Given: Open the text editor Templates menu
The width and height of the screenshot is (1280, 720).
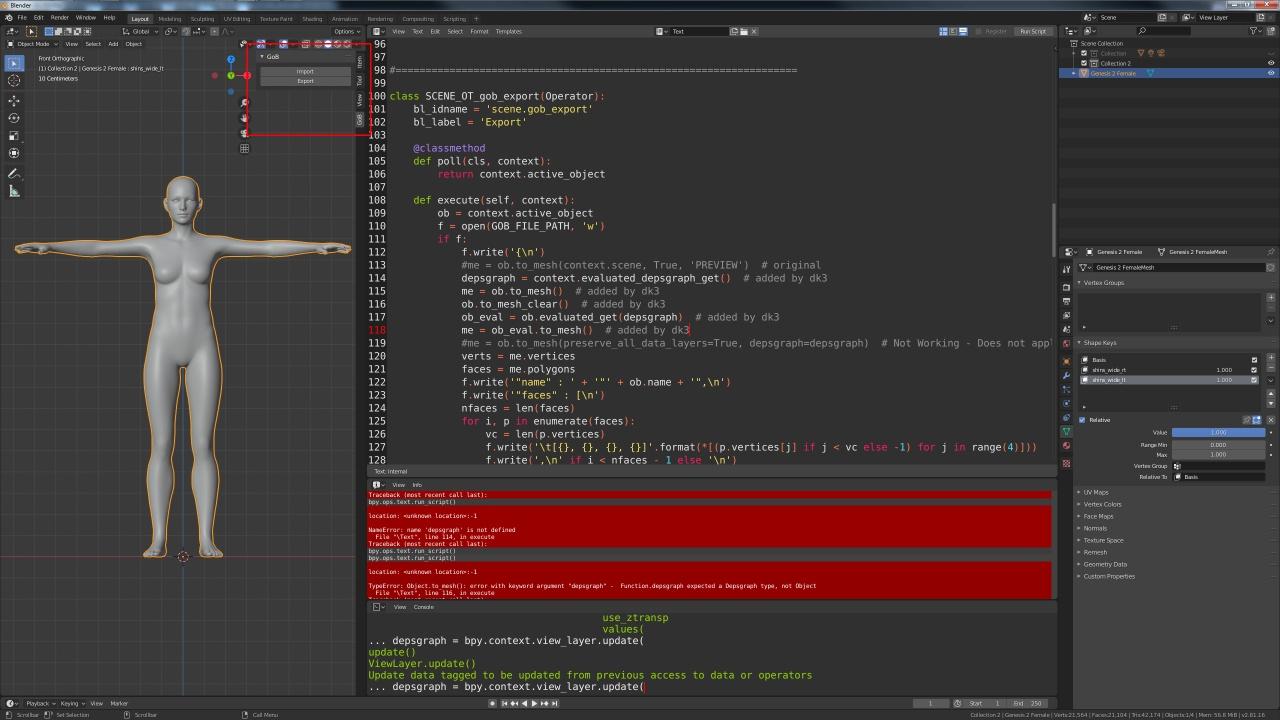Looking at the screenshot, I should (508, 31).
